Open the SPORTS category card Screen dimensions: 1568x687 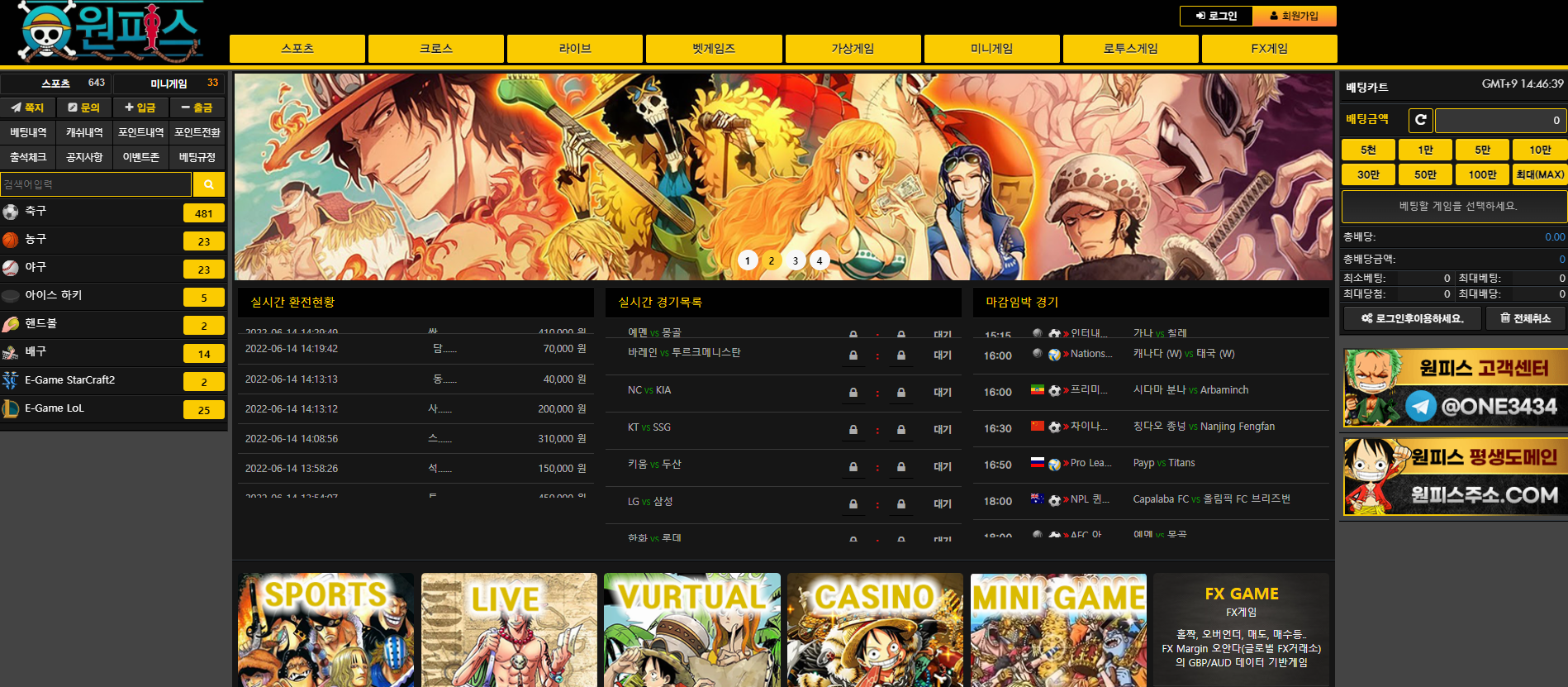(325, 630)
